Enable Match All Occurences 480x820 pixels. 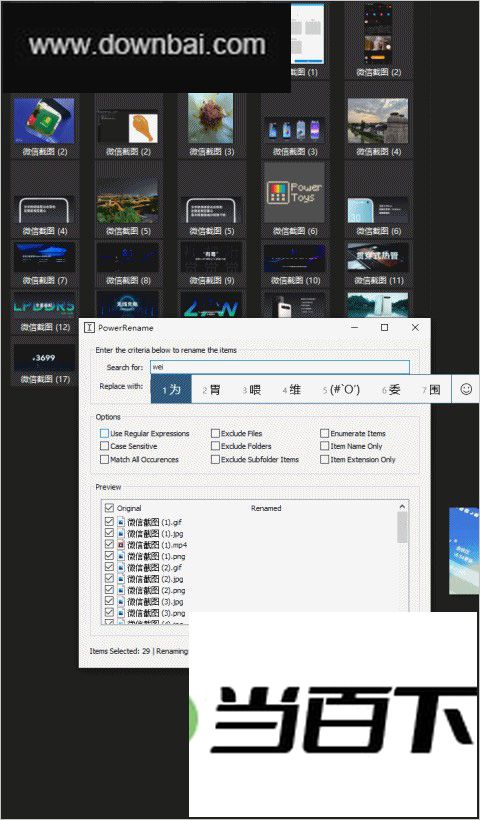coord(105,459)
